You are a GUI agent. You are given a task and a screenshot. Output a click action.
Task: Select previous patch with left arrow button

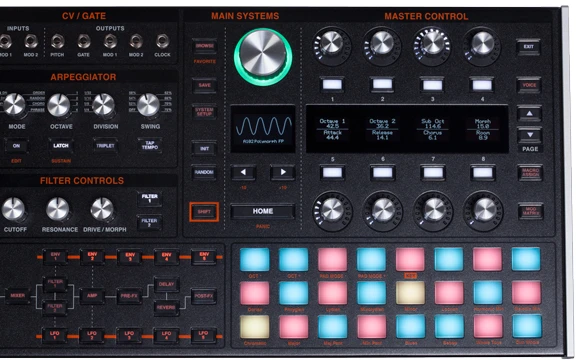243,172
